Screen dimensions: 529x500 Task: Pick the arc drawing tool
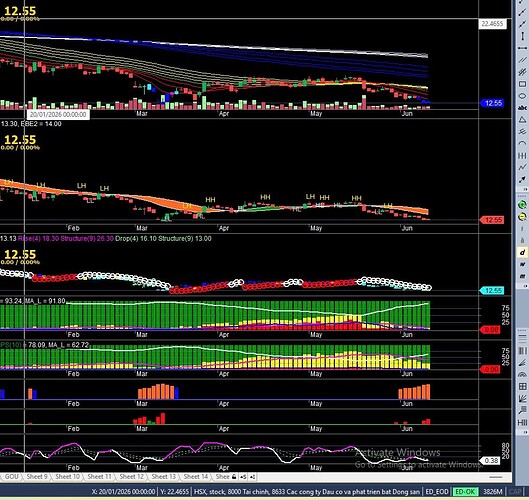pos(522,144)
